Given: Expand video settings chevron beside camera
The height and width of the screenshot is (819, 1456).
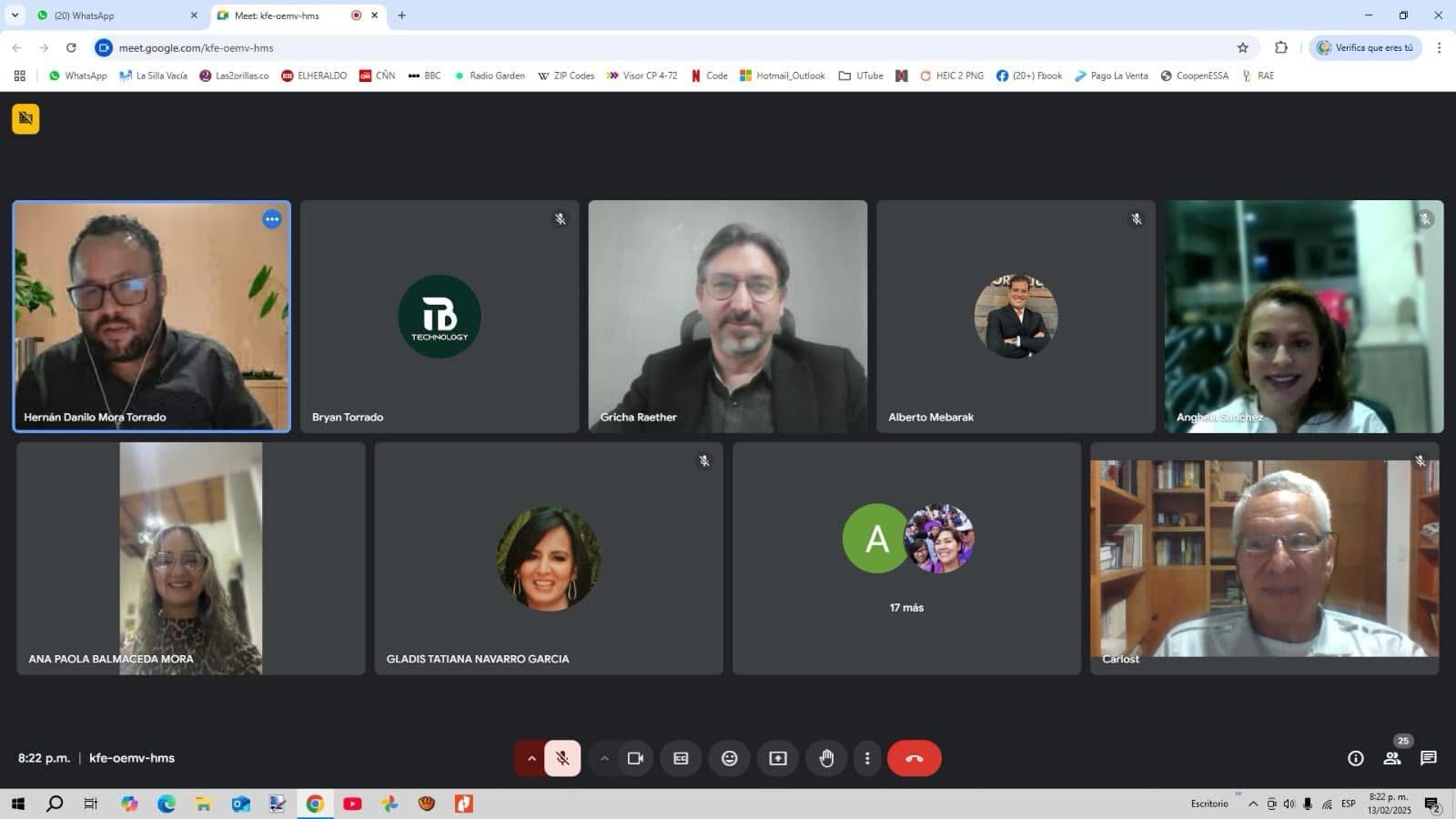Looking at the screenshot, I should point(604,758).
